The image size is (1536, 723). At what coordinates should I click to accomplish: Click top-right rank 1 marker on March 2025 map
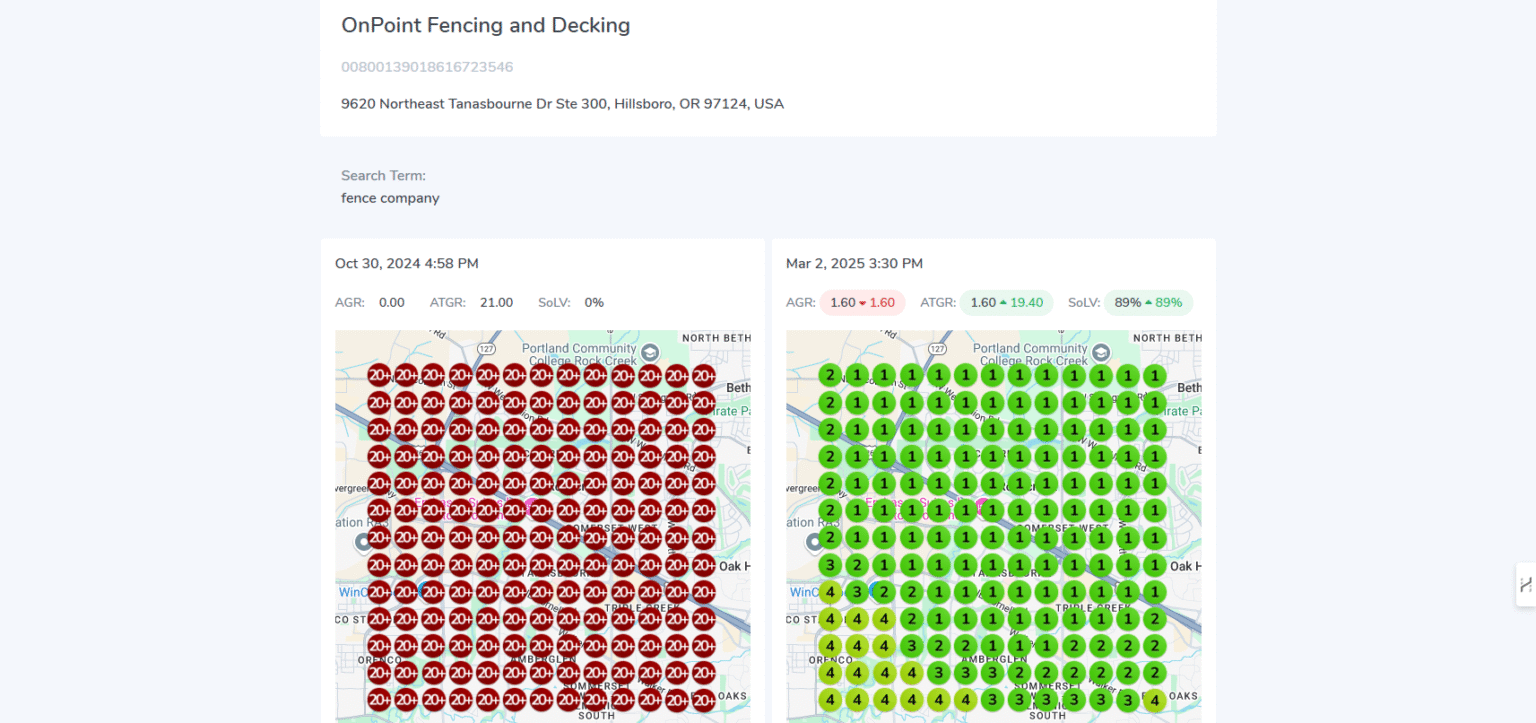1154,376
